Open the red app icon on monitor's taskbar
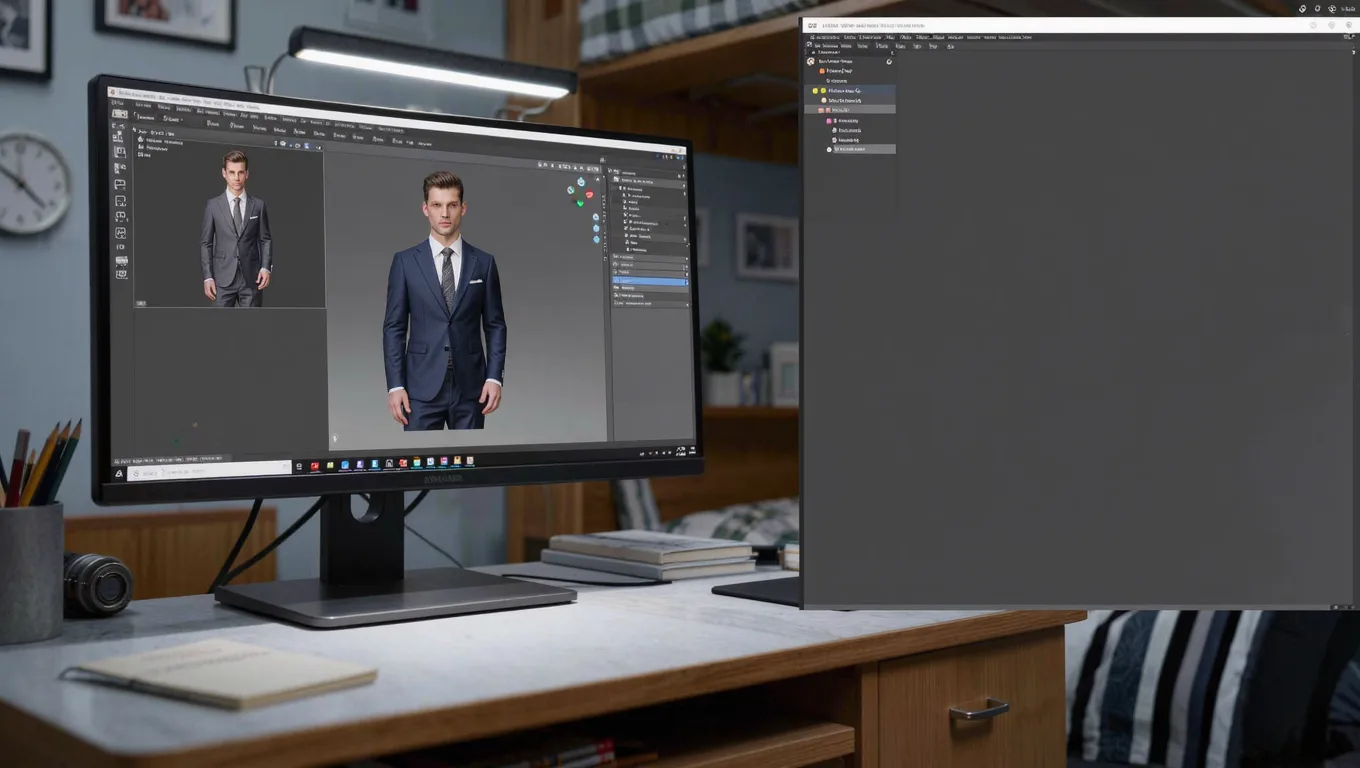 coord(314,466)
